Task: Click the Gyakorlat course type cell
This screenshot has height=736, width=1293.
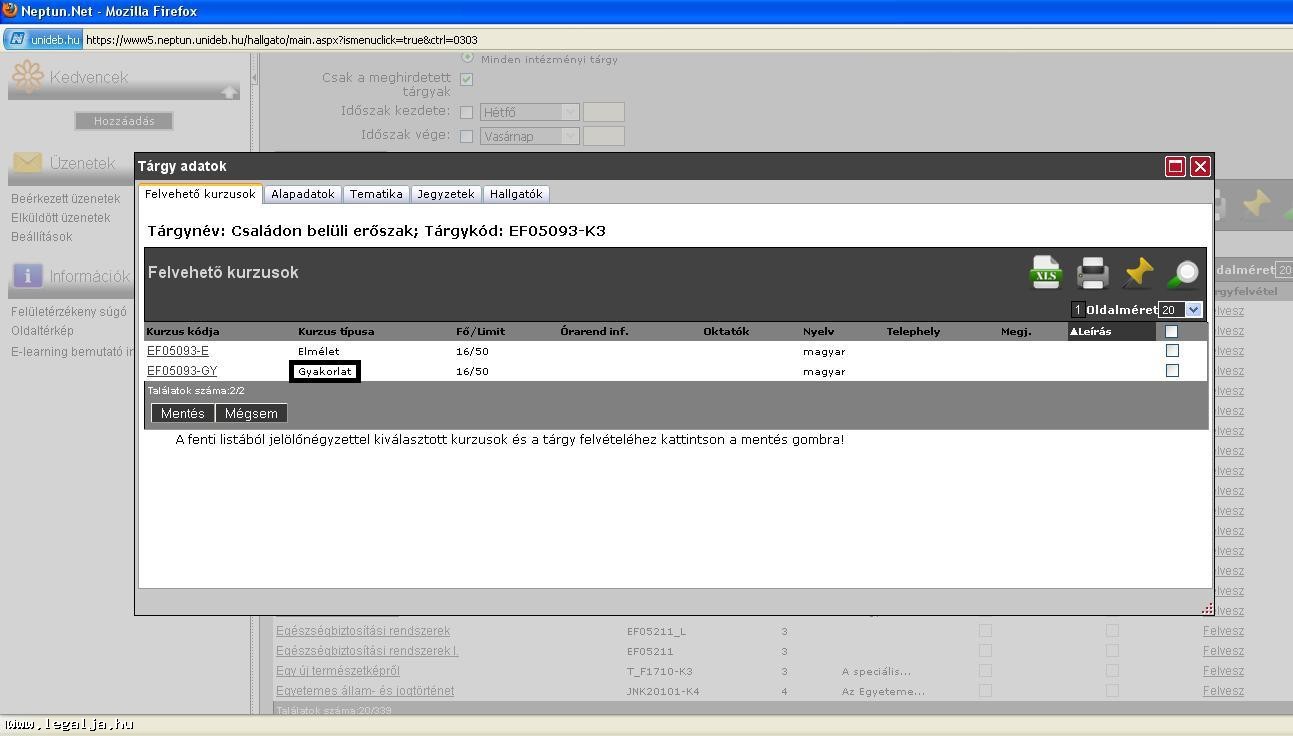Action: pyautogui.click(x=325, y=371)
